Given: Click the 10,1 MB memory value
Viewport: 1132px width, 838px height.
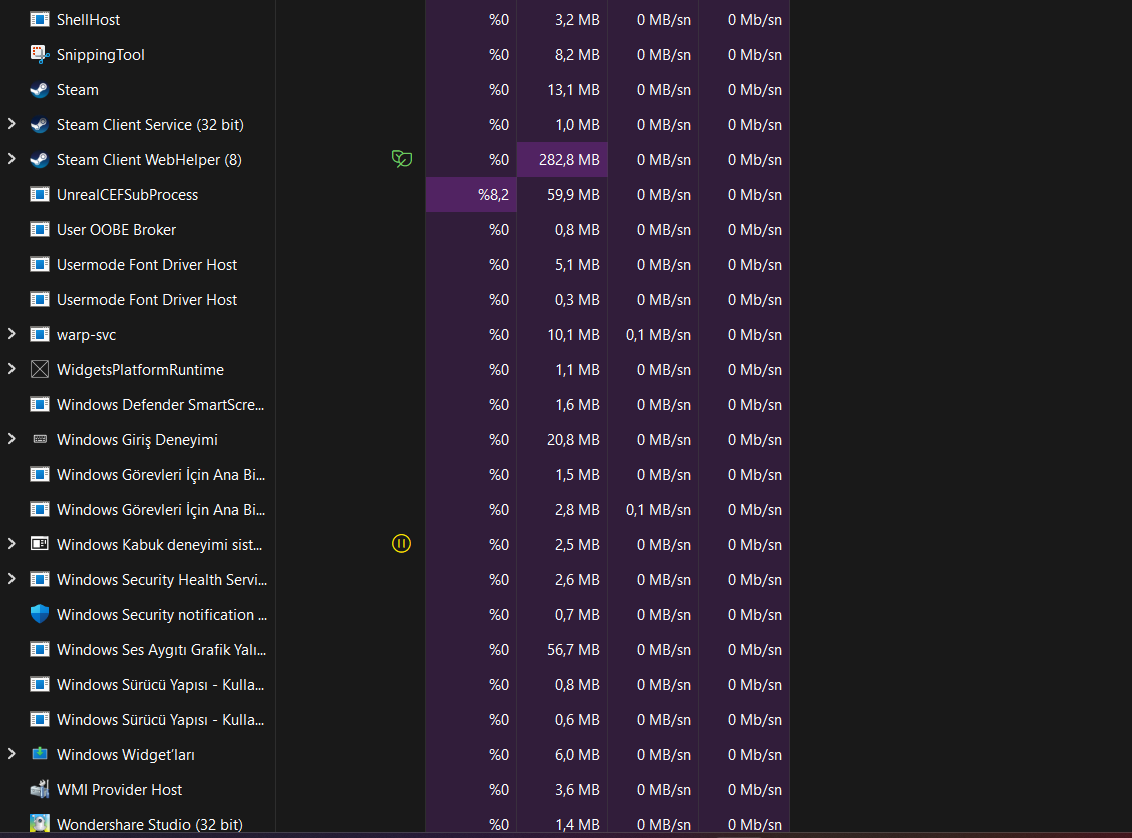Looking at the screenshot, I should [x=573, y=335].
